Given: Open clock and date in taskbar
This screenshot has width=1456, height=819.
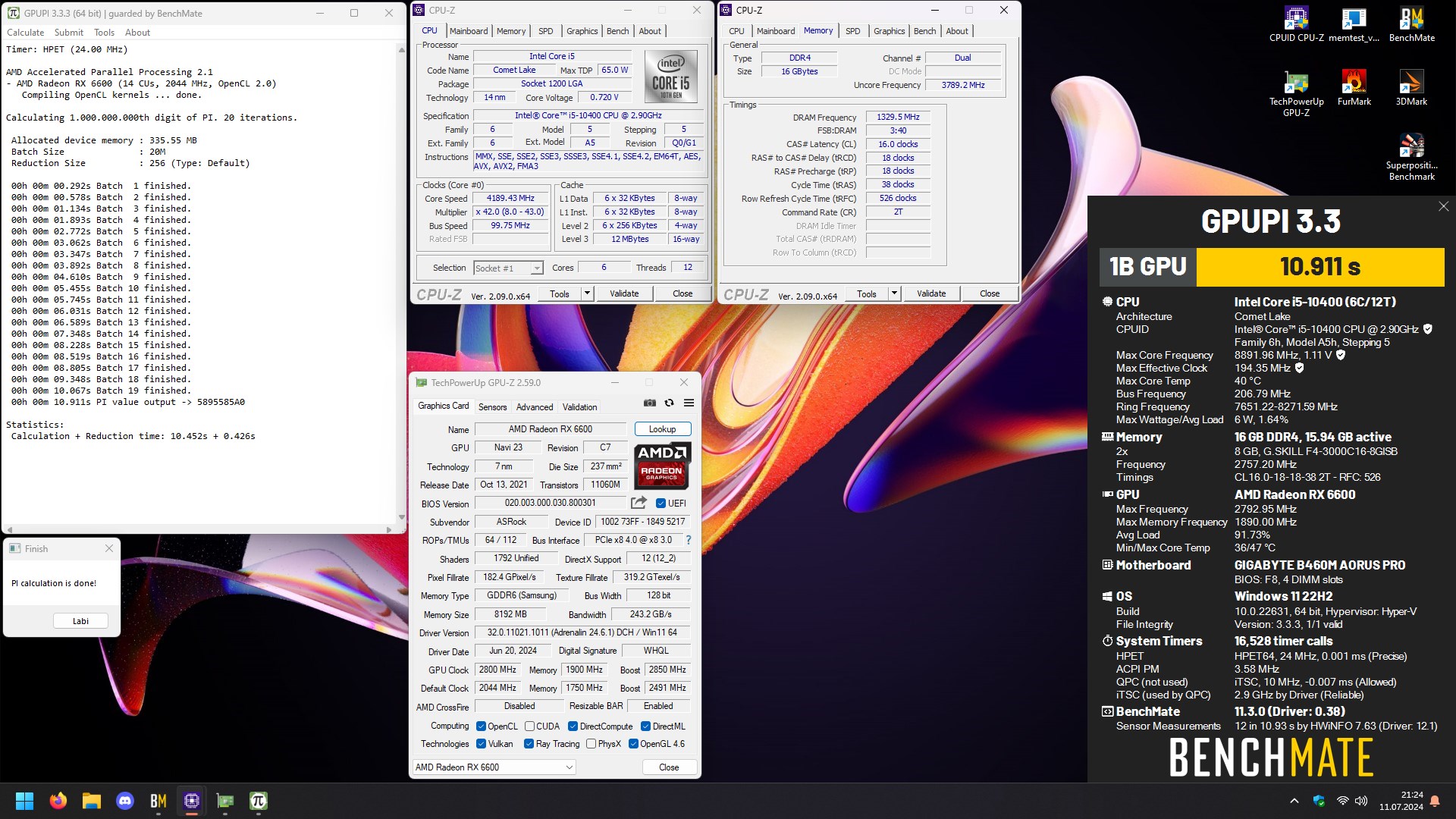Looking at the screenshot, I should [1401, 801].
